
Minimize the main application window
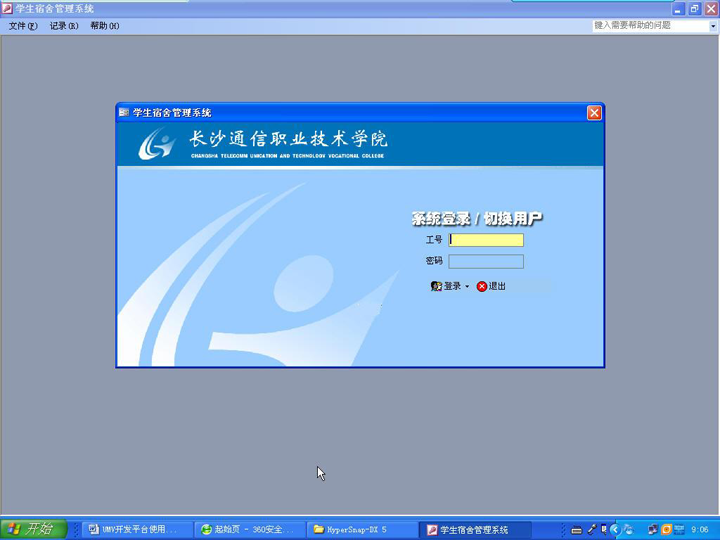678,9
